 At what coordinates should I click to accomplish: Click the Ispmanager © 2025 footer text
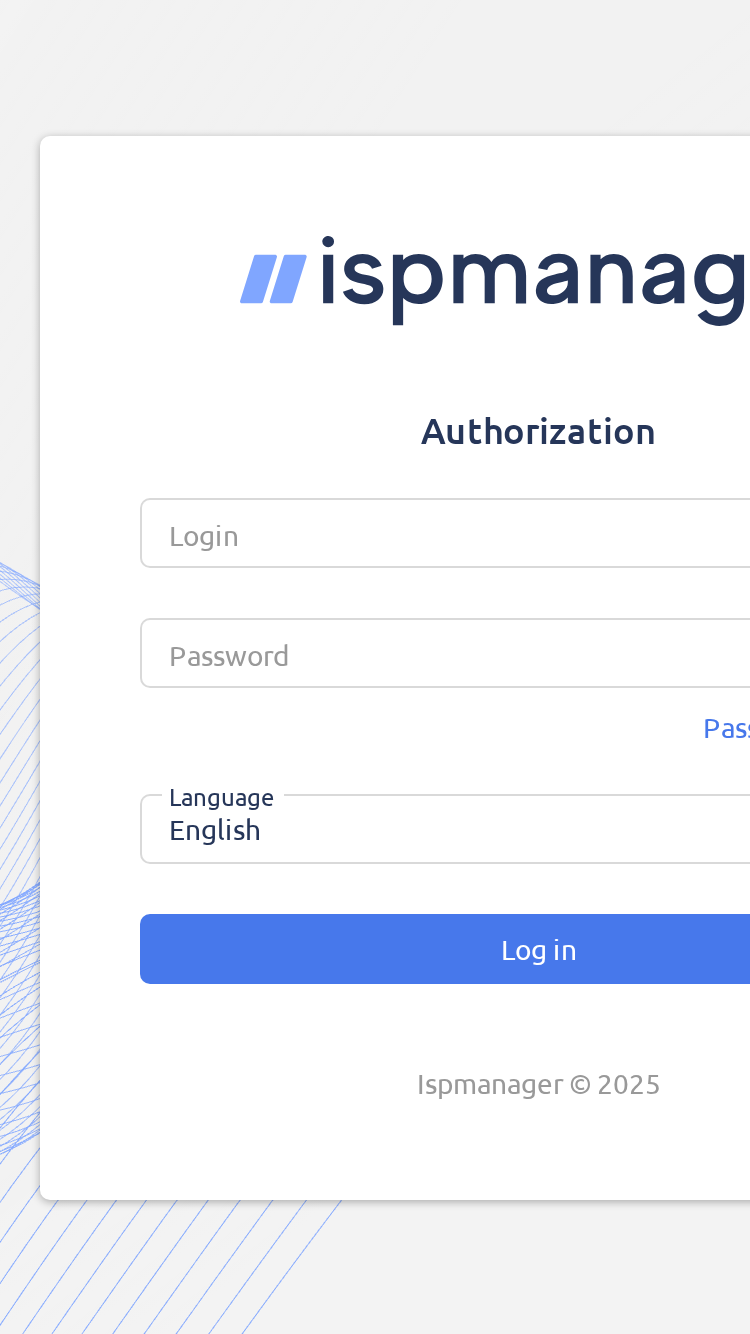point(538,1085)
